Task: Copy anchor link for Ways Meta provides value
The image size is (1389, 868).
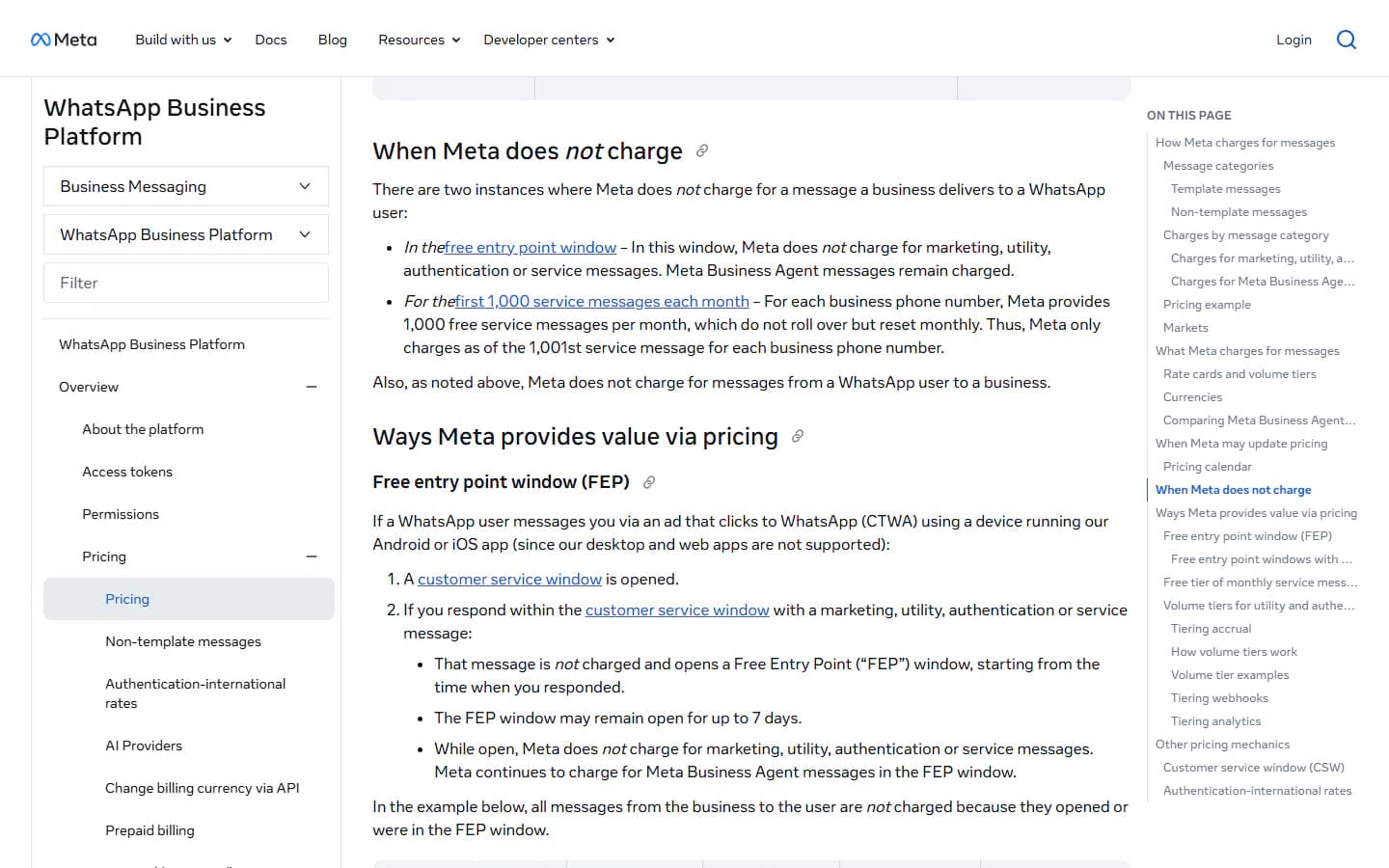Action: (798, 436)
